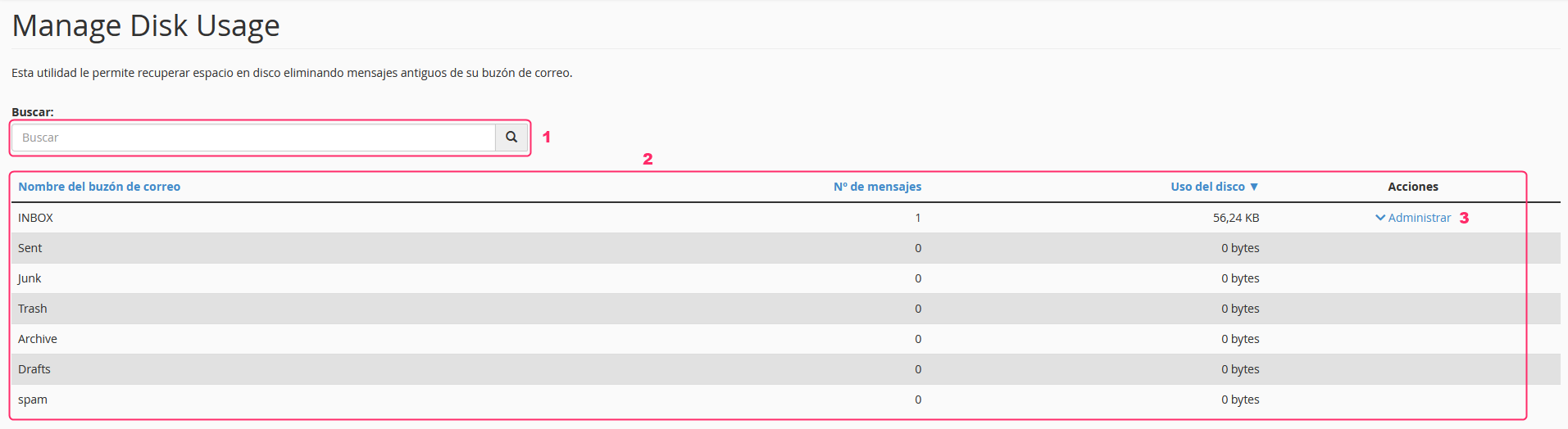Select the spam mailbox row
Viewport: 1568px width, 429px height.
coord(786,400)
